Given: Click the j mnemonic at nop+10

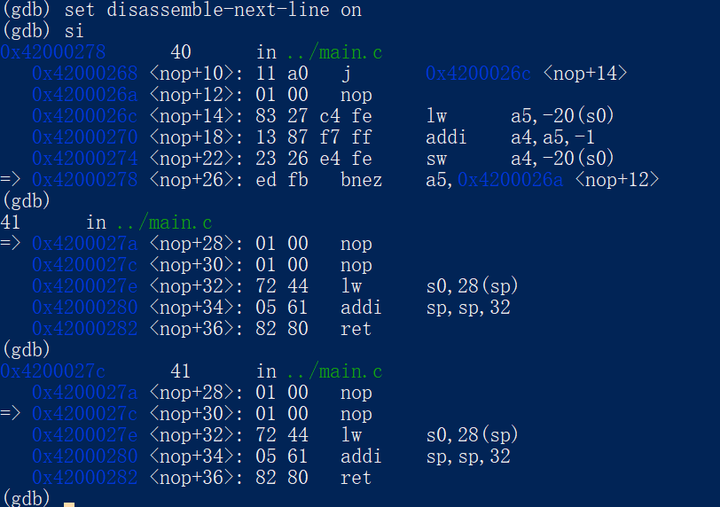Looking at the screenshot, I should pos(345,73).
